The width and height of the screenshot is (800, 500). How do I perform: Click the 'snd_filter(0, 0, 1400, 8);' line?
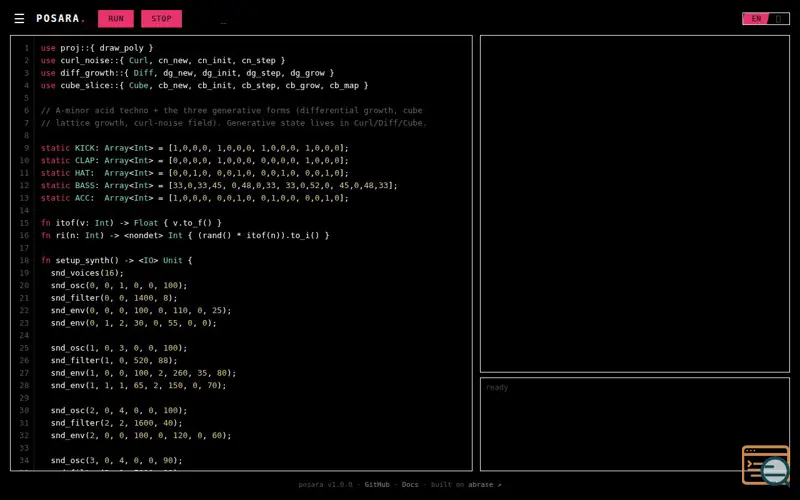pos(114,298)
